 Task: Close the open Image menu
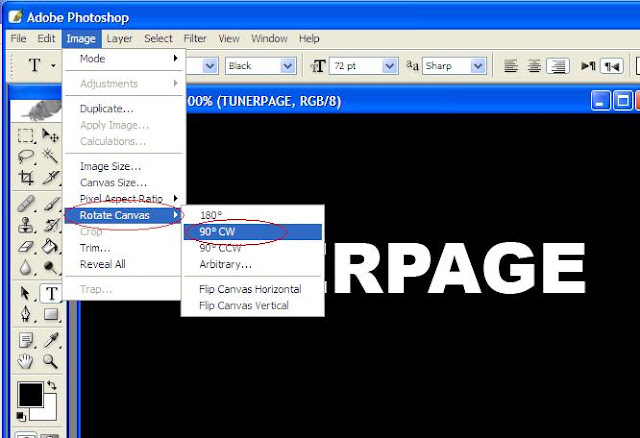tap(81, 39)
